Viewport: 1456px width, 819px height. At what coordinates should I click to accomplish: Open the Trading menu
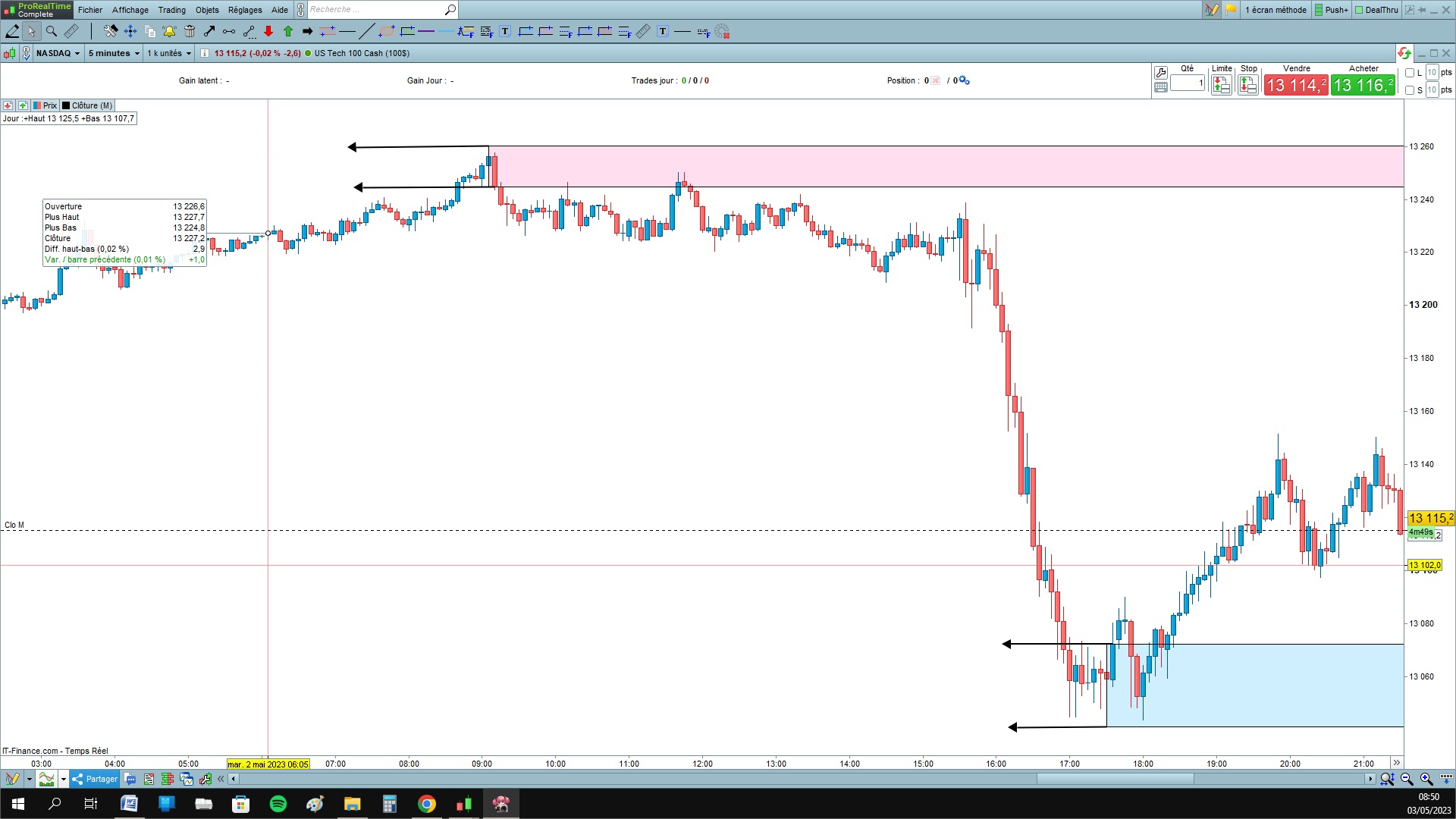click(171, 10)
